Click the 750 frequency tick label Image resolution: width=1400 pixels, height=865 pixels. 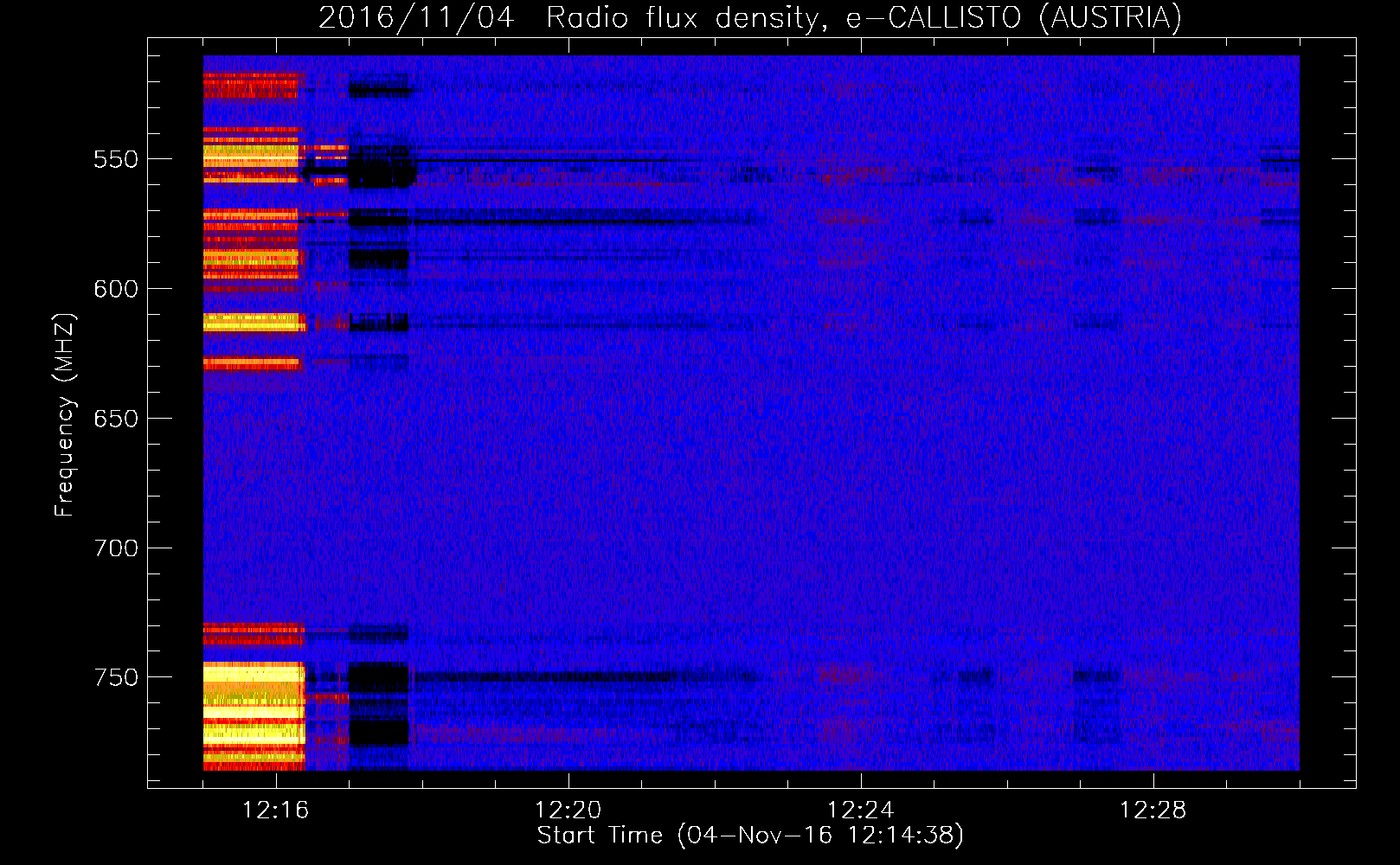pyautogui.click(x=116, y=677)
